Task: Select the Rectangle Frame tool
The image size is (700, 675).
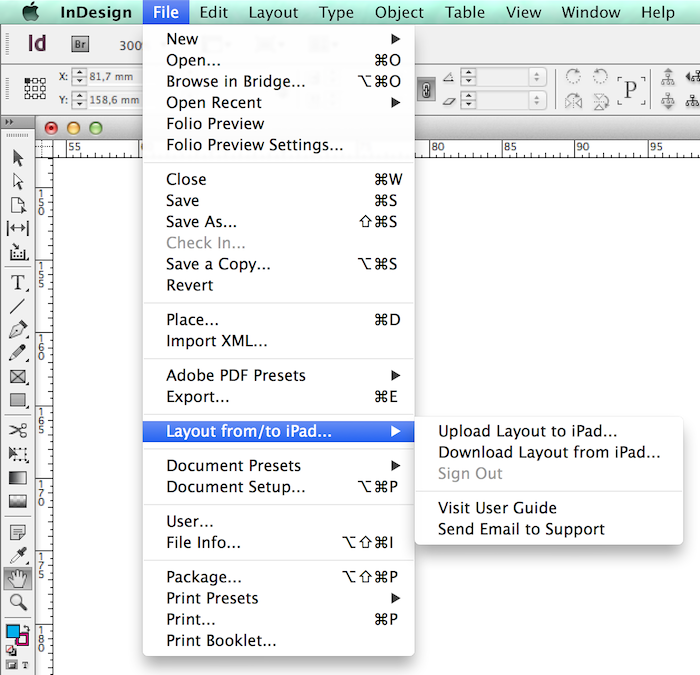Action: [18, 377]
